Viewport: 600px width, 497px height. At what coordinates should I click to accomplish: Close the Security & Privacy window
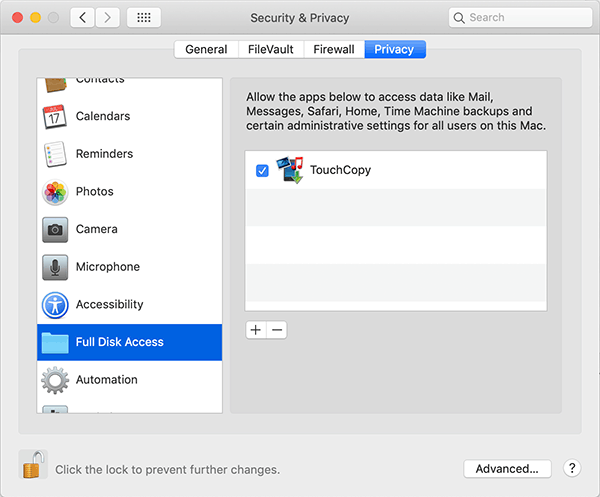click(x=18, y=18)
